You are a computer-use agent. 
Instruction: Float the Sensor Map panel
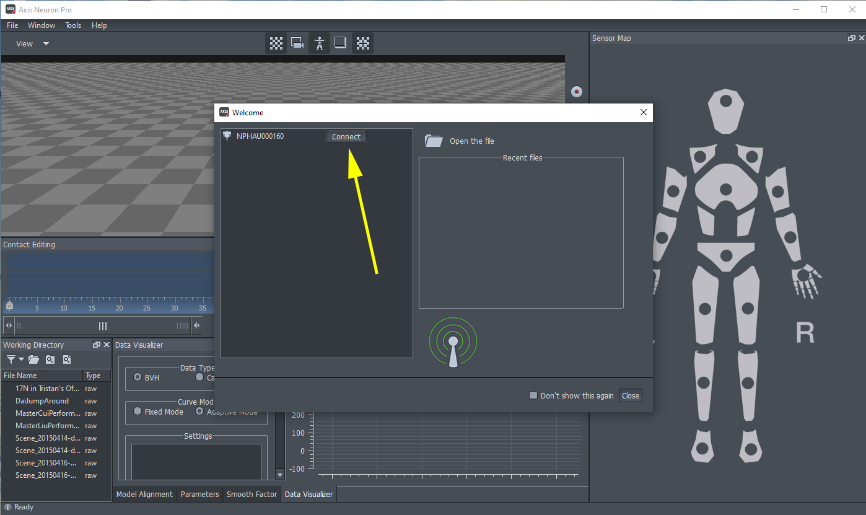(x=841, y=38)
